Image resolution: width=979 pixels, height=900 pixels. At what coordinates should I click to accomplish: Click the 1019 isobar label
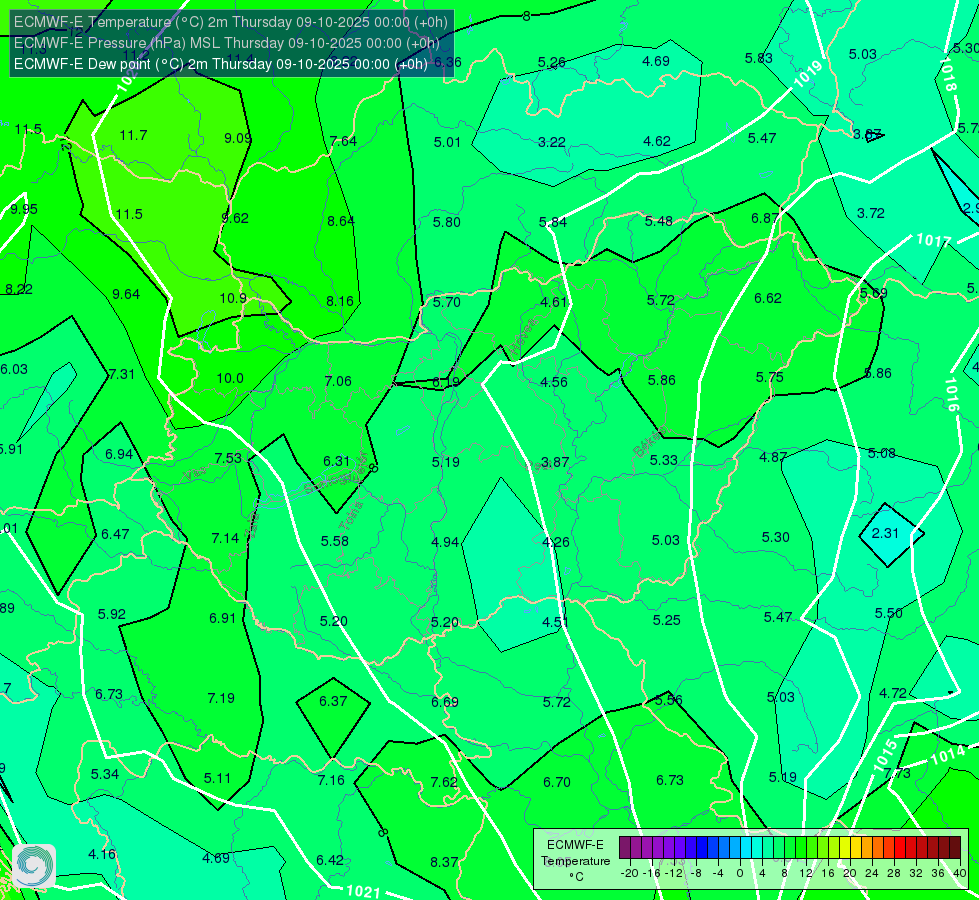[x=809, y=74]
